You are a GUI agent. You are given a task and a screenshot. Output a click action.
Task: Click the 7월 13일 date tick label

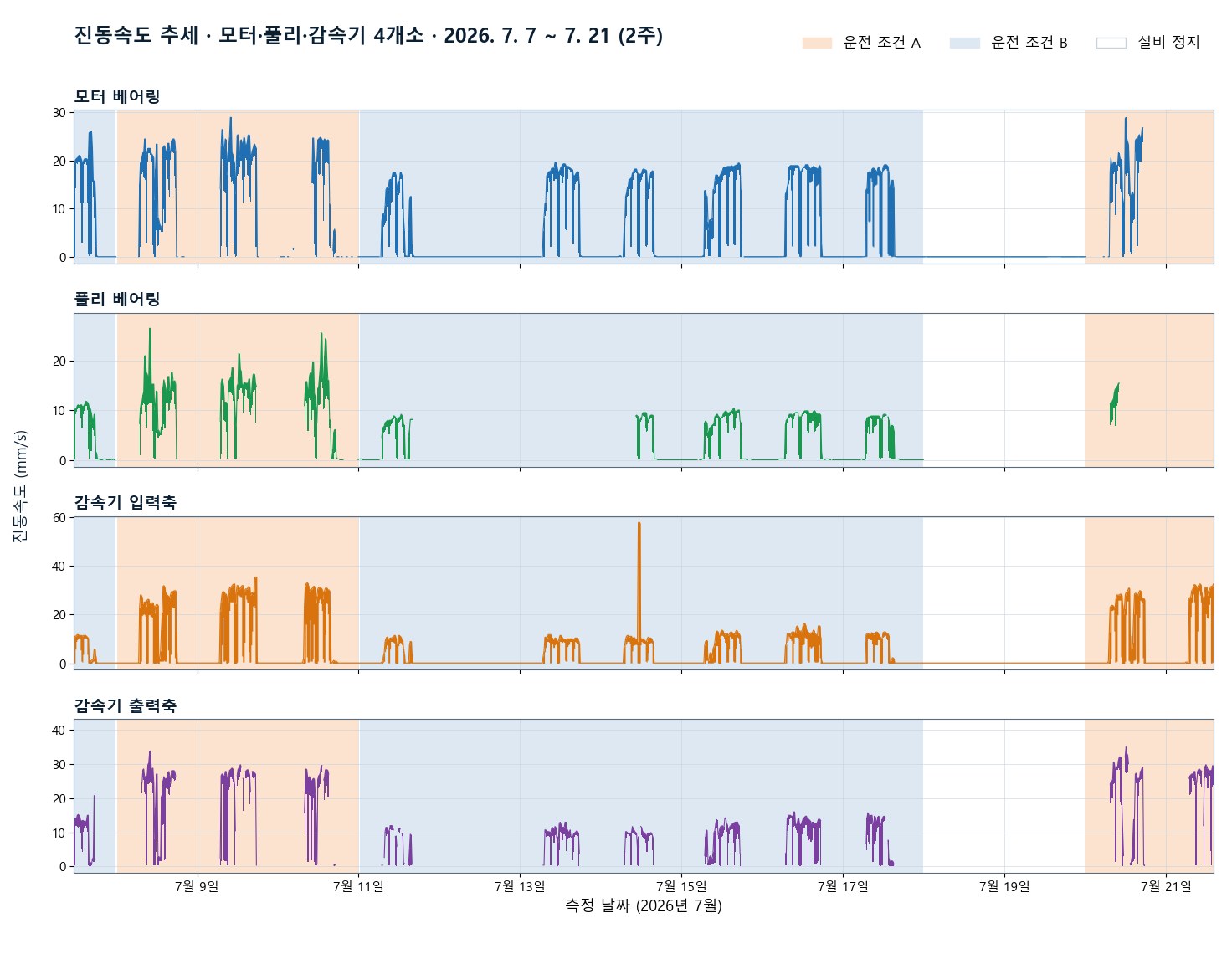click(520, 886)
